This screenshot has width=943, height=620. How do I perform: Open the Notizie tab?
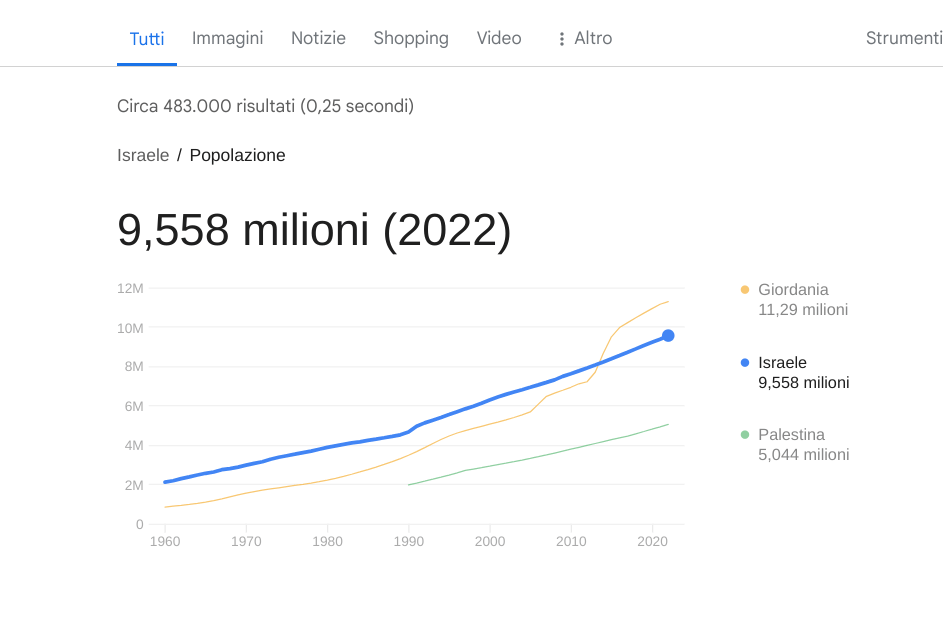[318, 38]
